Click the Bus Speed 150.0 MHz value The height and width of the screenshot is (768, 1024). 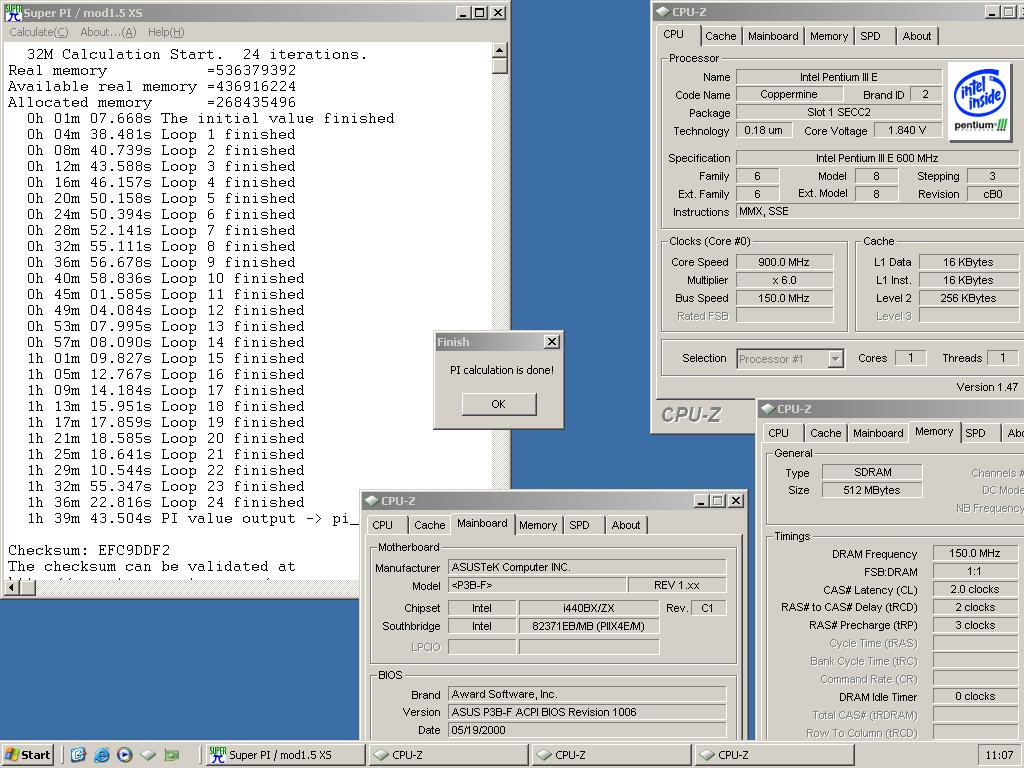click(784, 298)
